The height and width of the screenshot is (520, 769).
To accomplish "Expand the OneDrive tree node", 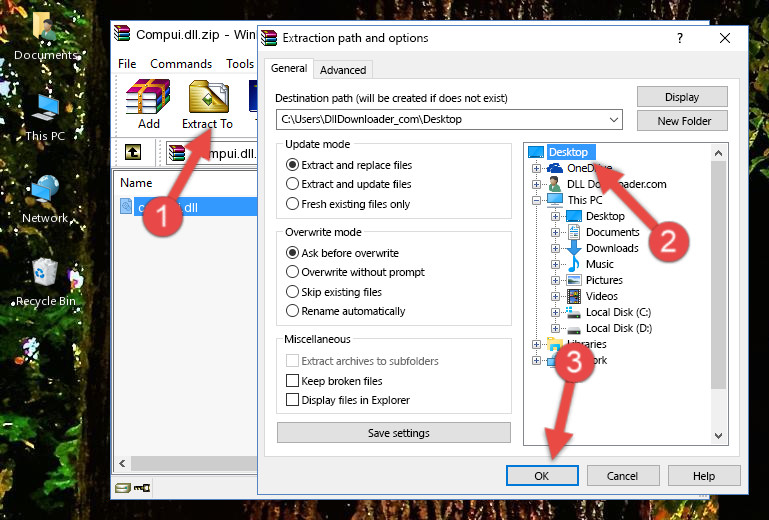I will 536,168.
